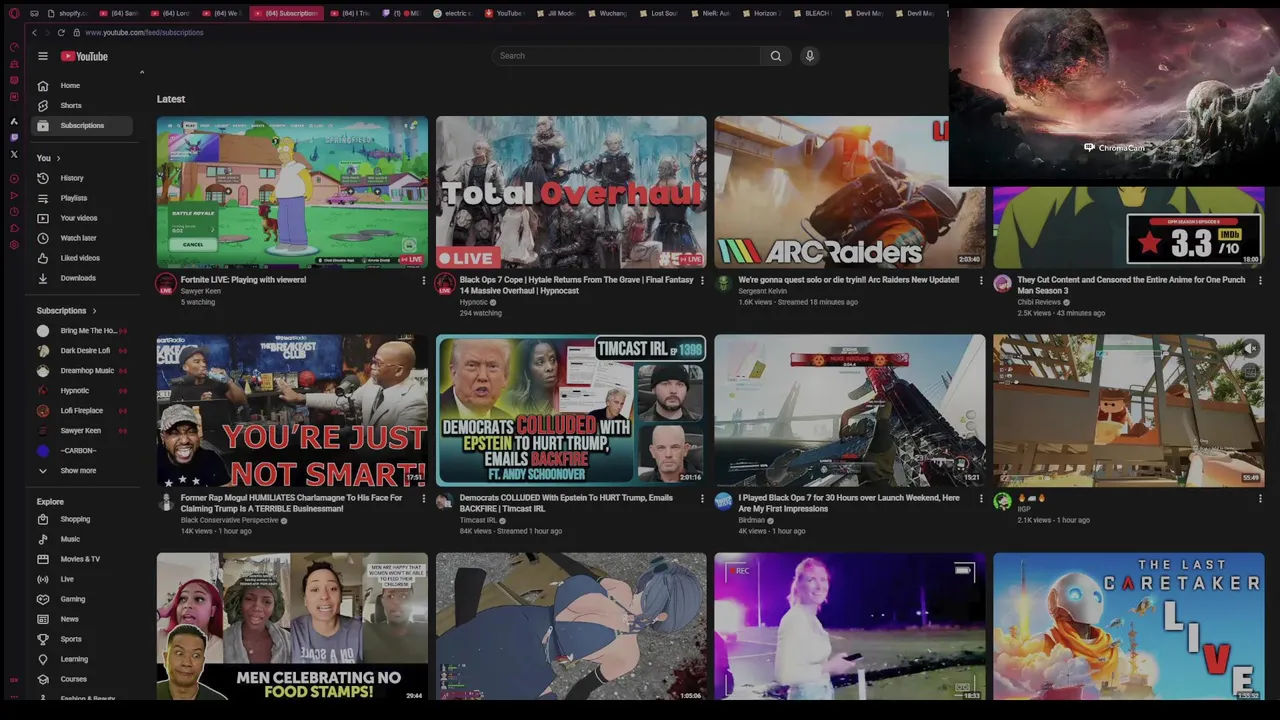Open Aria AI in the Opera sidebar
The height and width of the screenshot is (720, 1280).
(14, 121)
